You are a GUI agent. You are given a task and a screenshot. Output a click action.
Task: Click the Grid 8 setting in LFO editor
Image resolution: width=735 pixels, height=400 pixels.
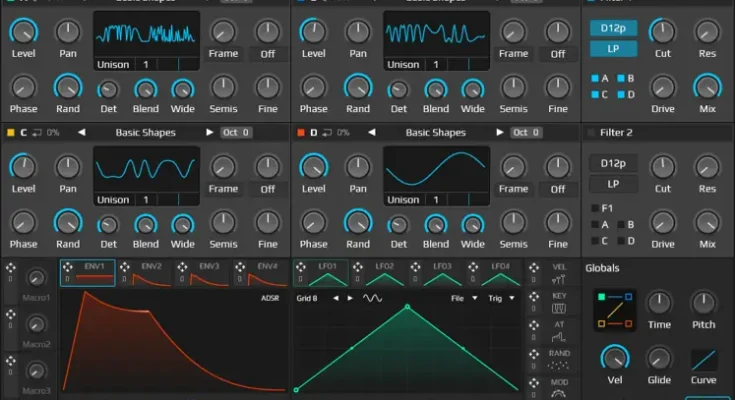click(x=307, y=298)
